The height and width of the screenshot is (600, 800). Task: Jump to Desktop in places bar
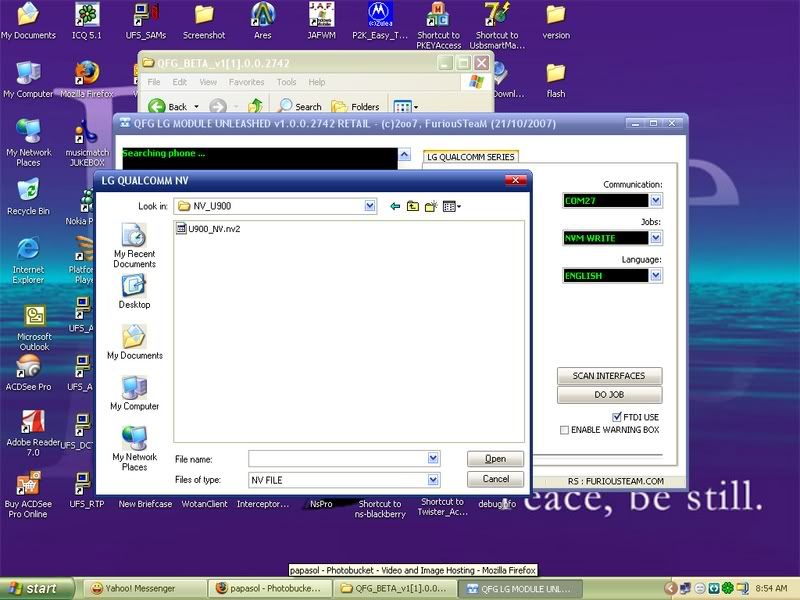pos(134,291)
